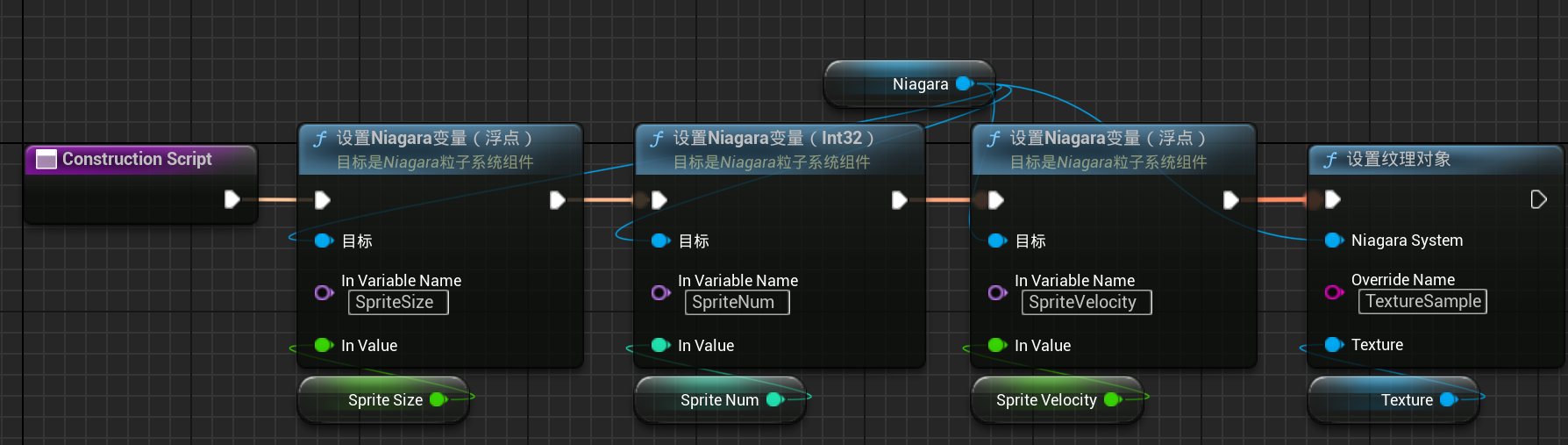Screen dimensions: 1568x445
Task: Click exec output pin of SpriteVelocity node
Action: point(1230,200)
